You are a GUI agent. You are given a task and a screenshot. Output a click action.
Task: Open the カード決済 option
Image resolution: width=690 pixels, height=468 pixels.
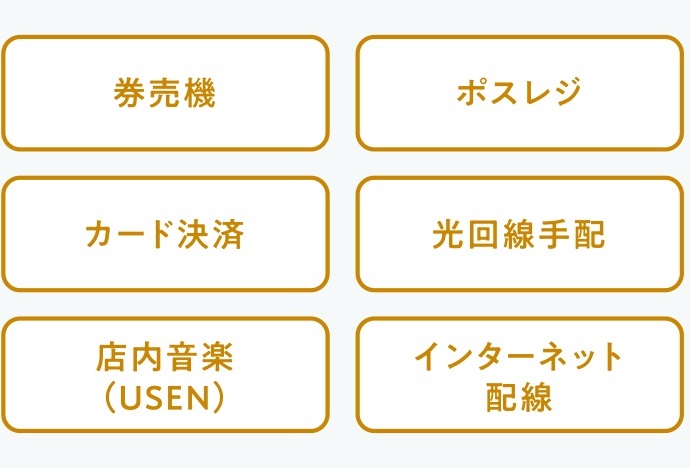165,234
